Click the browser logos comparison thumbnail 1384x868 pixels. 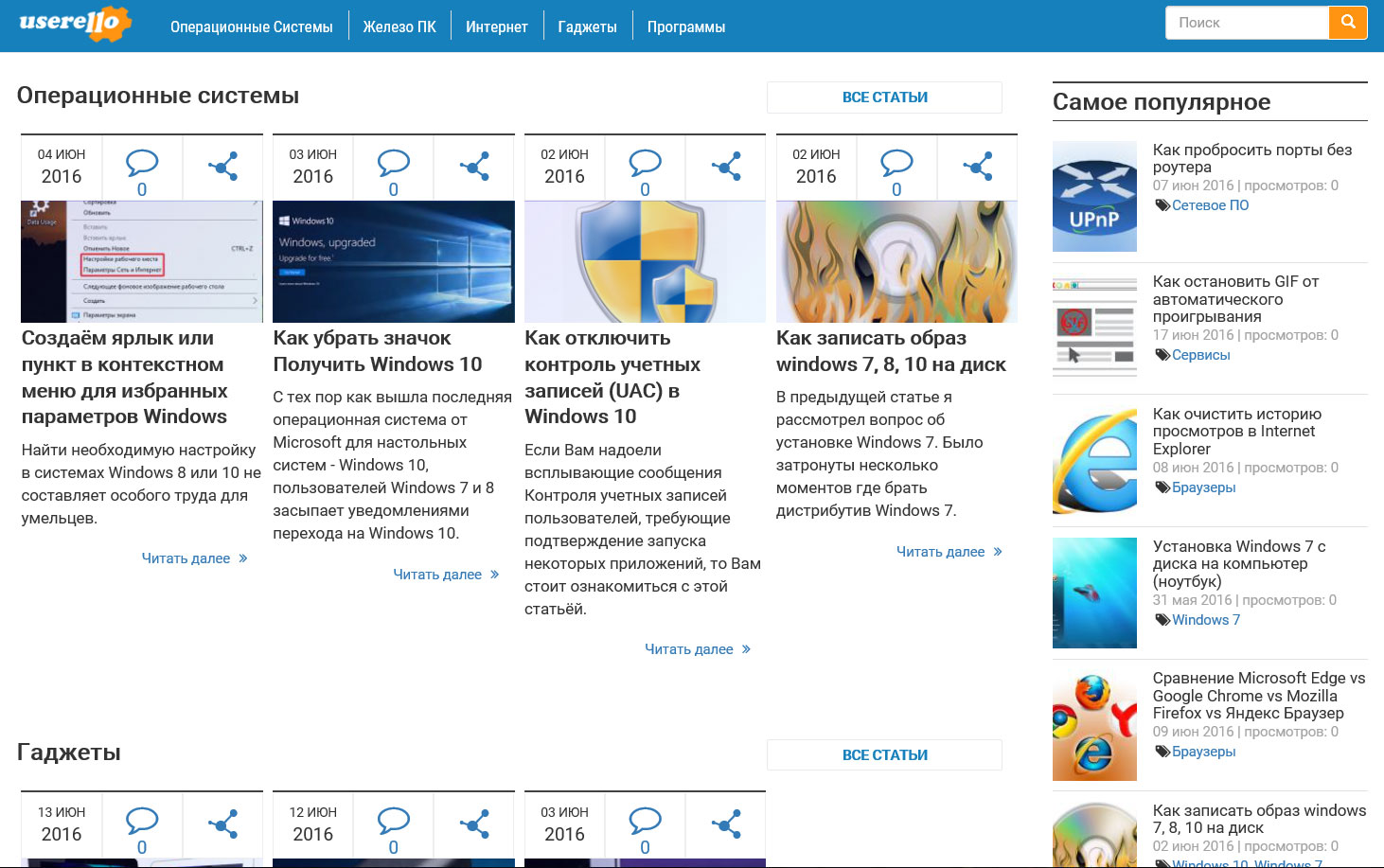click(1094, 725)
